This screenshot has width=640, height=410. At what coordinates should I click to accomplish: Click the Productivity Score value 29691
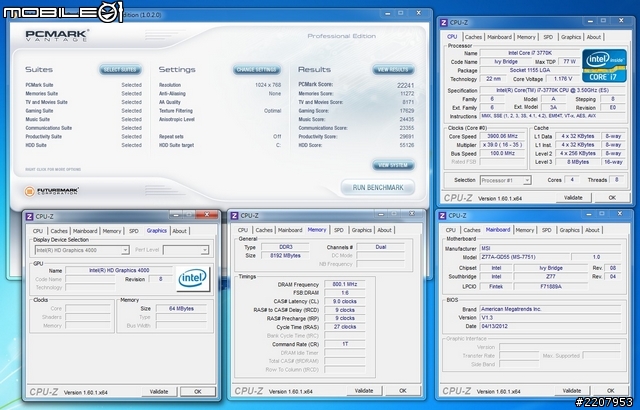coord(407,137)
